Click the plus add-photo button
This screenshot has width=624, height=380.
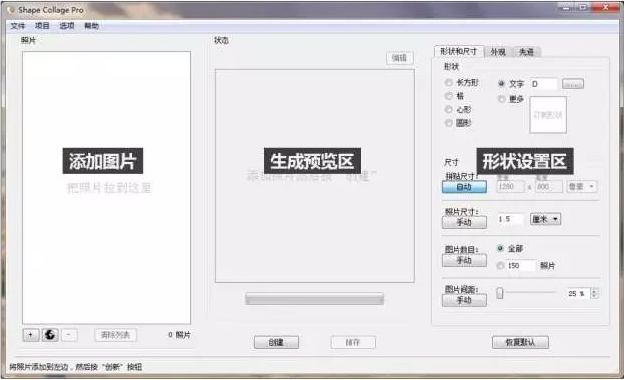click(31, 335)
